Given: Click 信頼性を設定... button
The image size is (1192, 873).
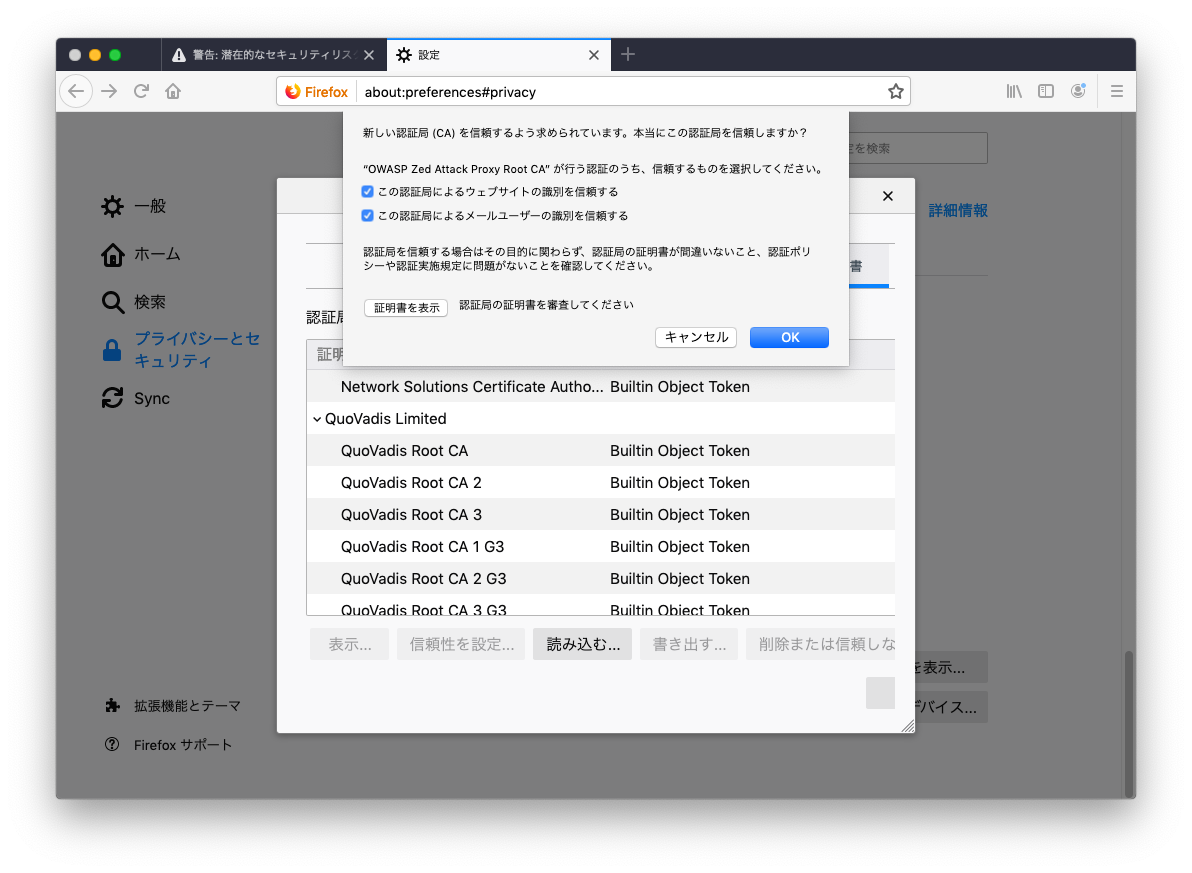Looking at the screenshot, I should coord(461,644).
